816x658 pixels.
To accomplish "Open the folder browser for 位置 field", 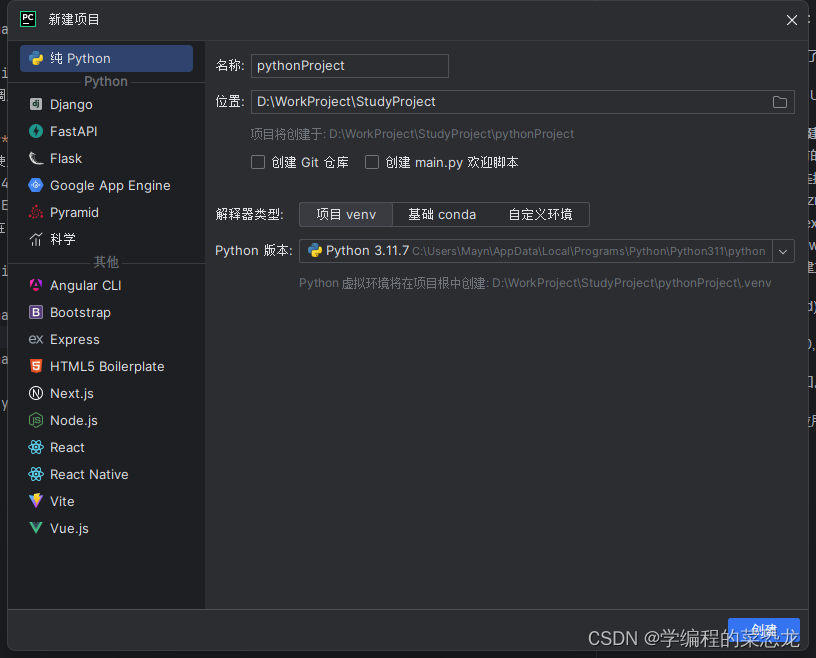I will (x=779, y=101).
